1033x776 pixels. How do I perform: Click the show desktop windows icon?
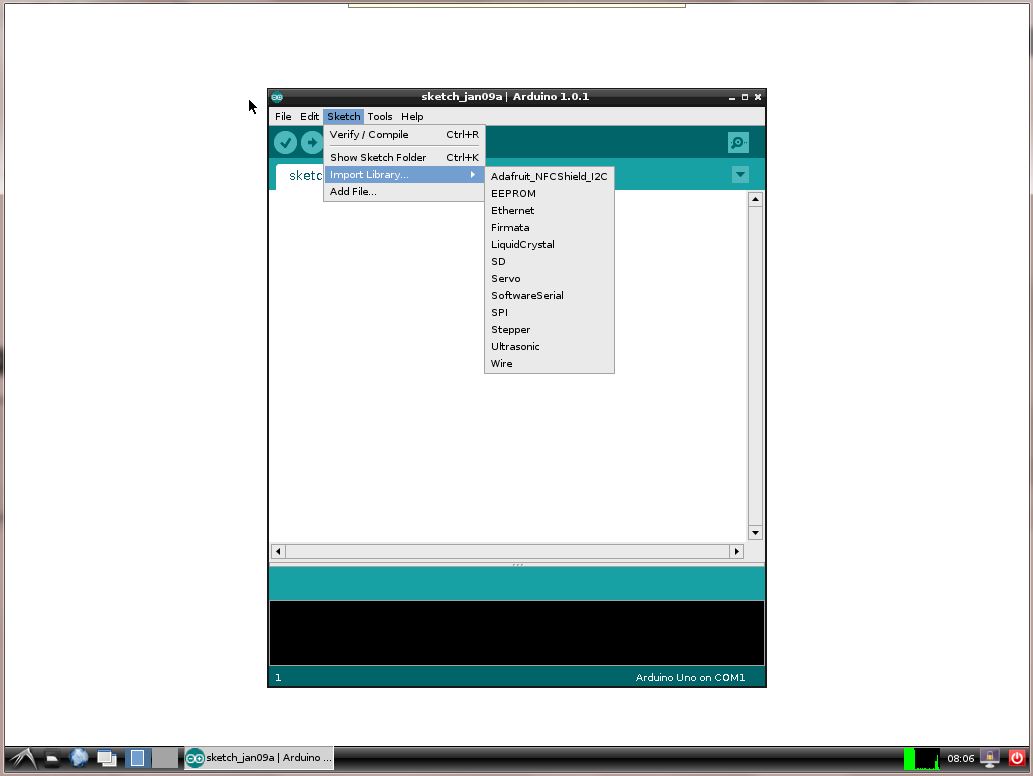pyautogui.click(x=107, y=759)
